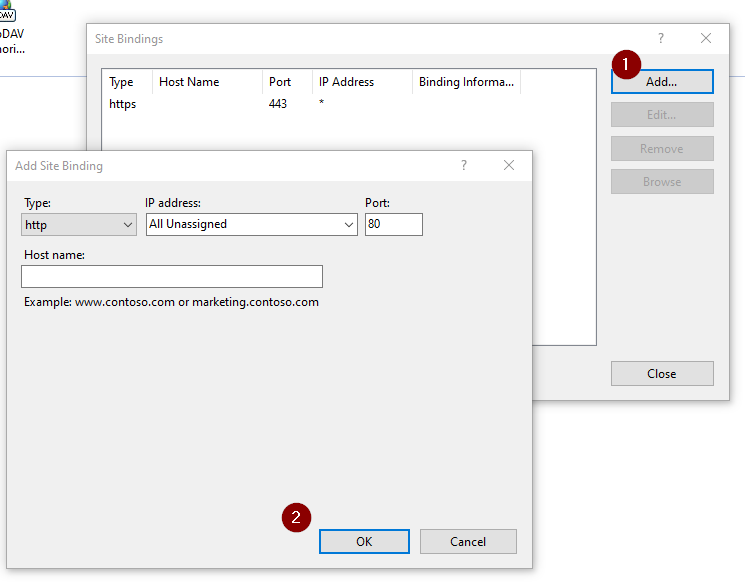Screen dimensions: 745x584
Task: Click the Browse button in Site Bindings
Action: [x=662, y=182]
